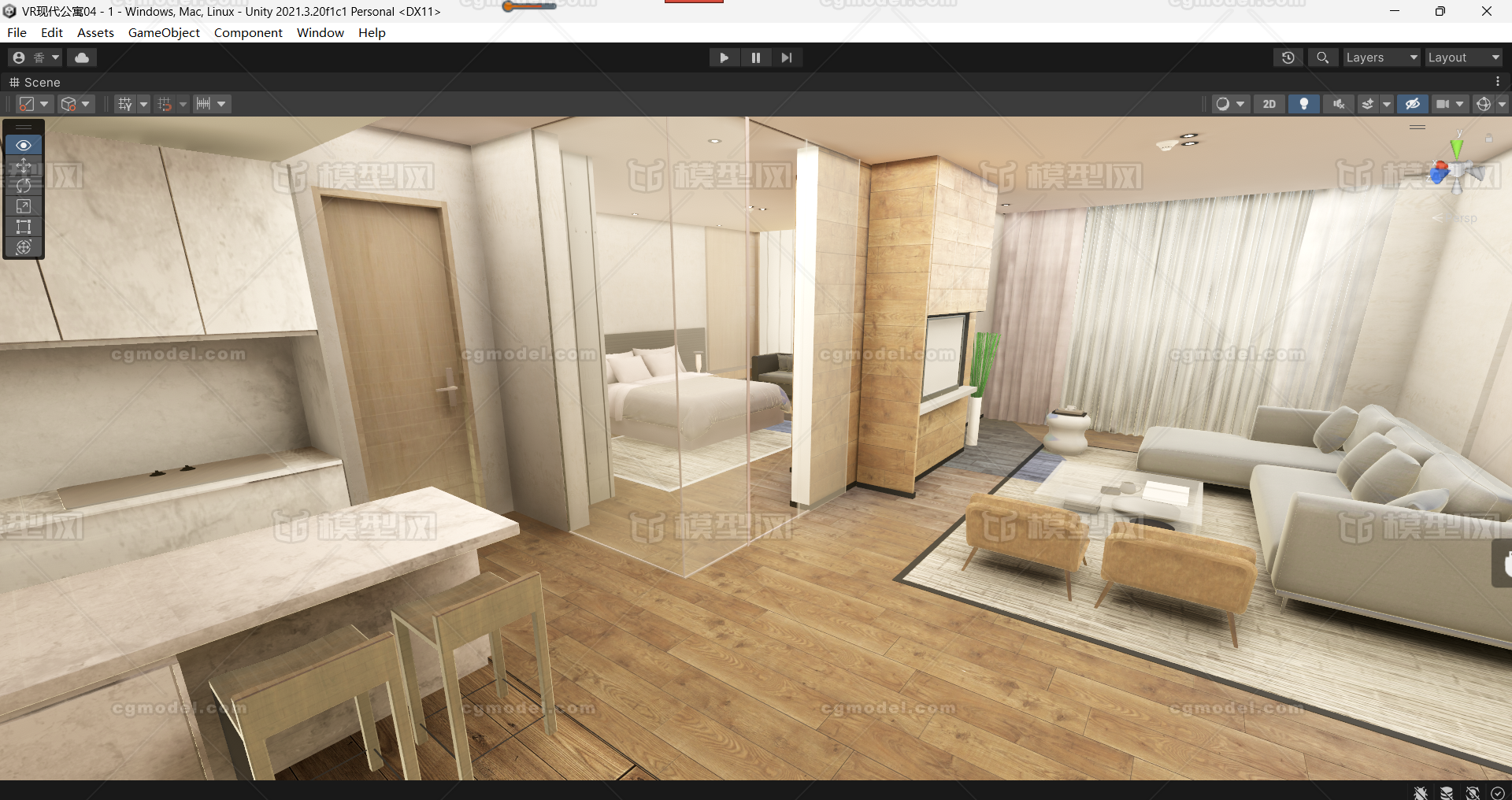Select the Rect transform tool

(x=24, y=227)
